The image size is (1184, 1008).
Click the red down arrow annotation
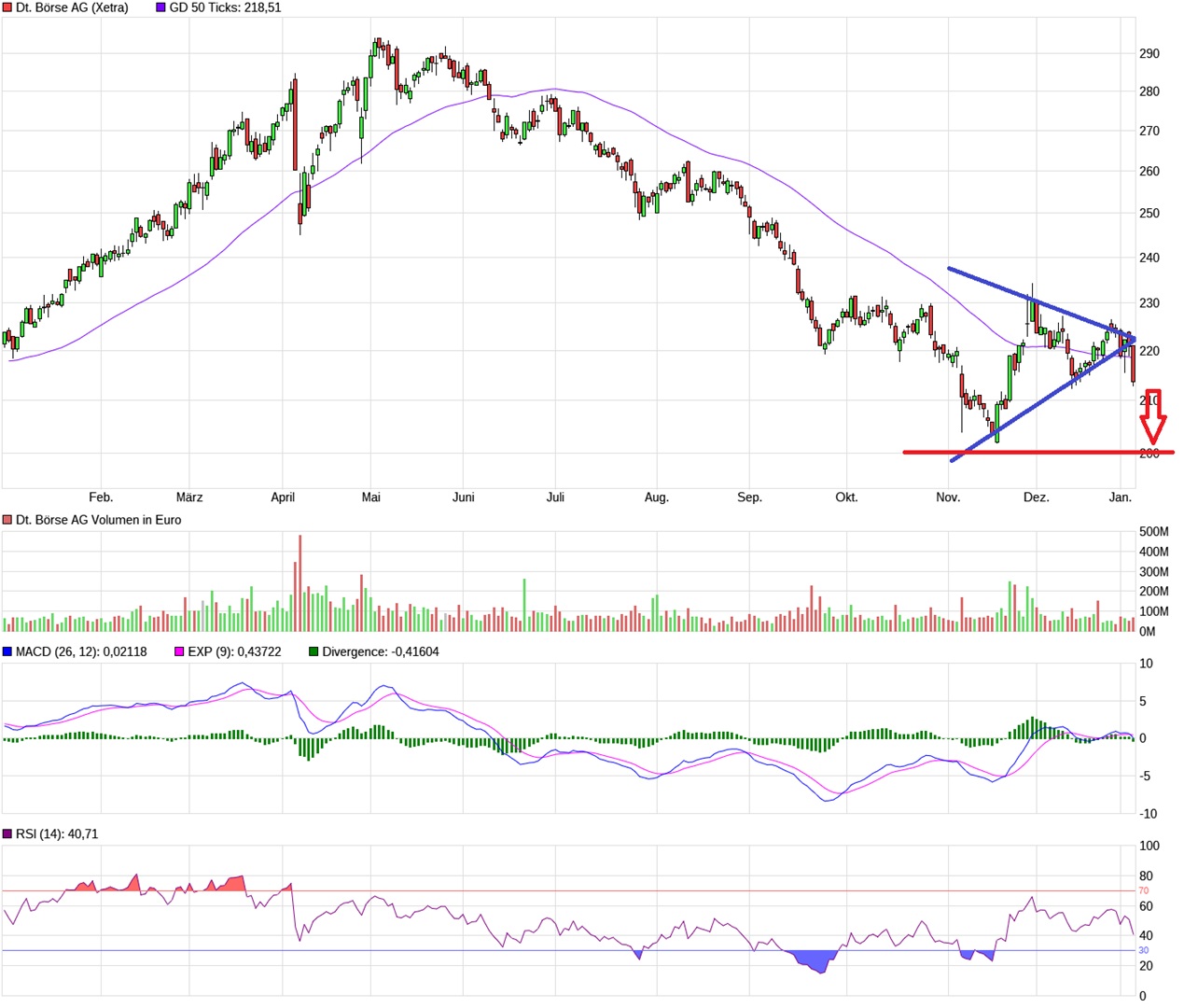pyautogui.click(x=1153, y=416)
